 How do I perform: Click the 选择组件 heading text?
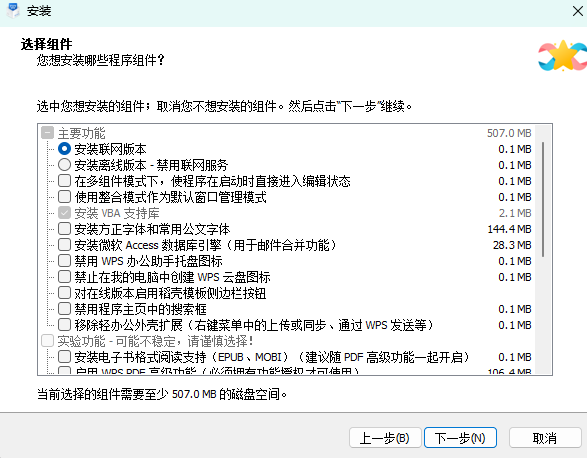(46, 44)
